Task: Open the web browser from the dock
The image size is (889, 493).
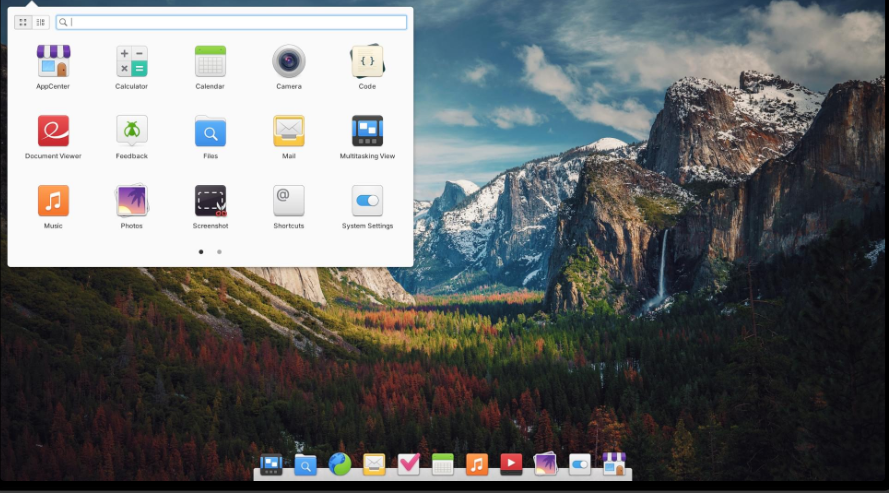Action: pyautogui.click(x=340, y=464)
